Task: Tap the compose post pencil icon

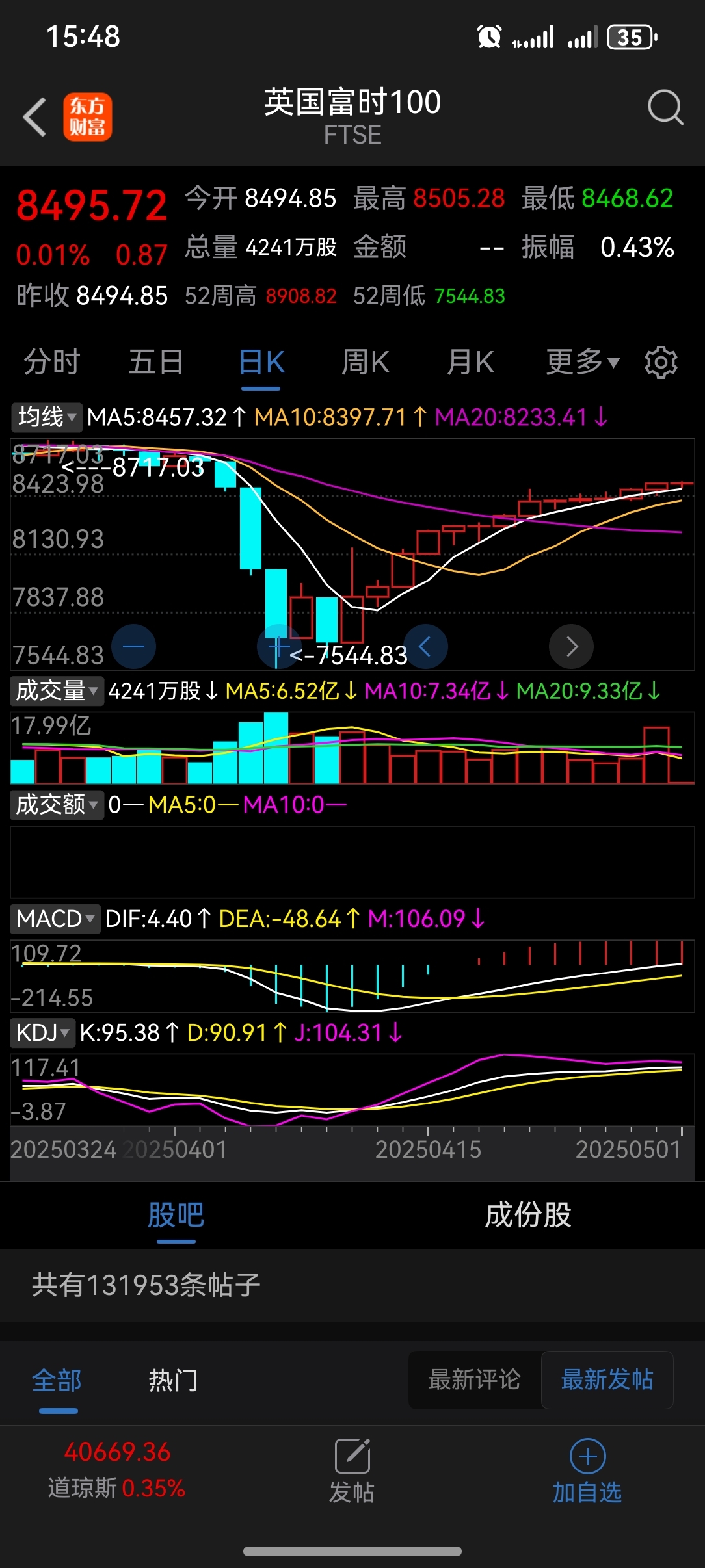Action: 352,1456
